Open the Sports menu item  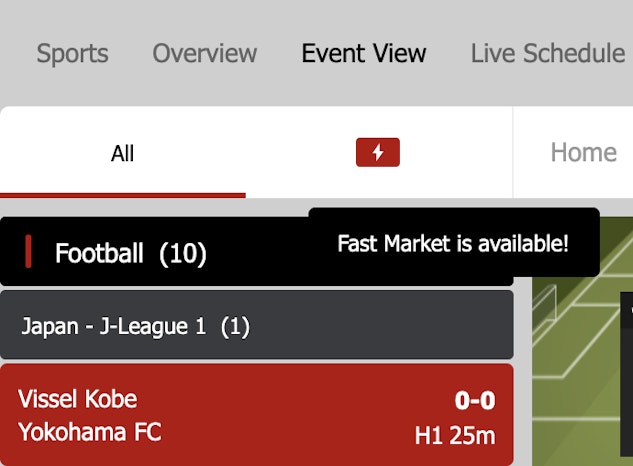coord(72,53)
